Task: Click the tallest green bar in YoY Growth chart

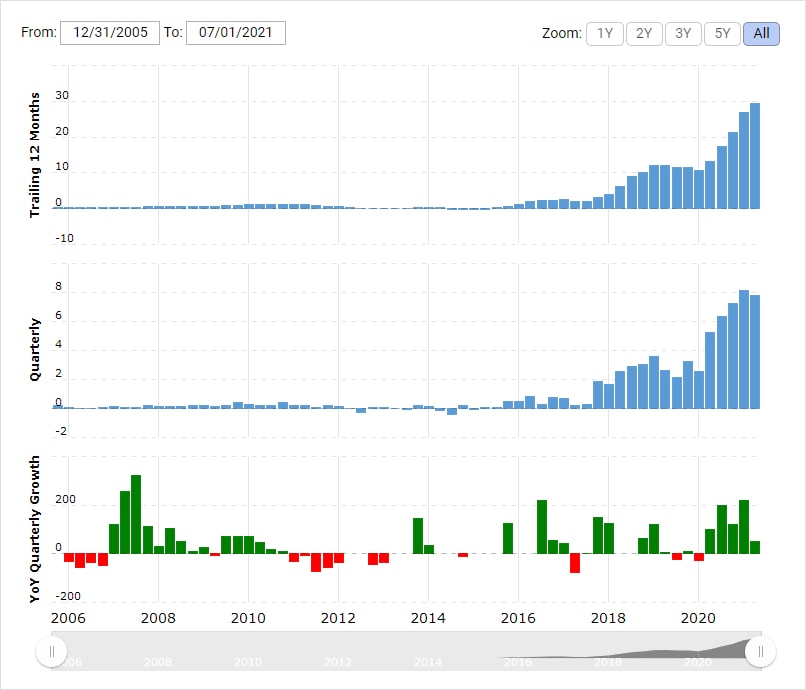Action: (136, 514)
